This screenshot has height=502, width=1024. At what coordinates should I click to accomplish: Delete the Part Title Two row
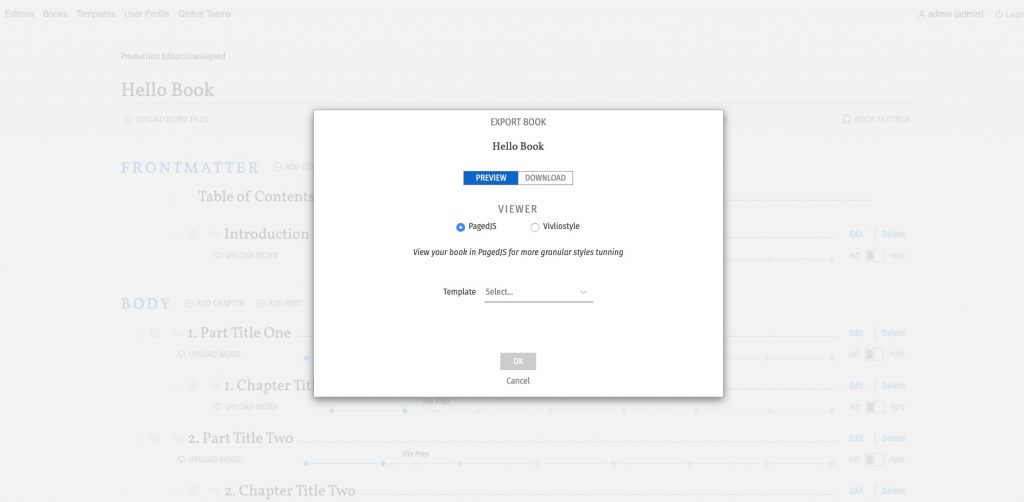tap(893, 438)
